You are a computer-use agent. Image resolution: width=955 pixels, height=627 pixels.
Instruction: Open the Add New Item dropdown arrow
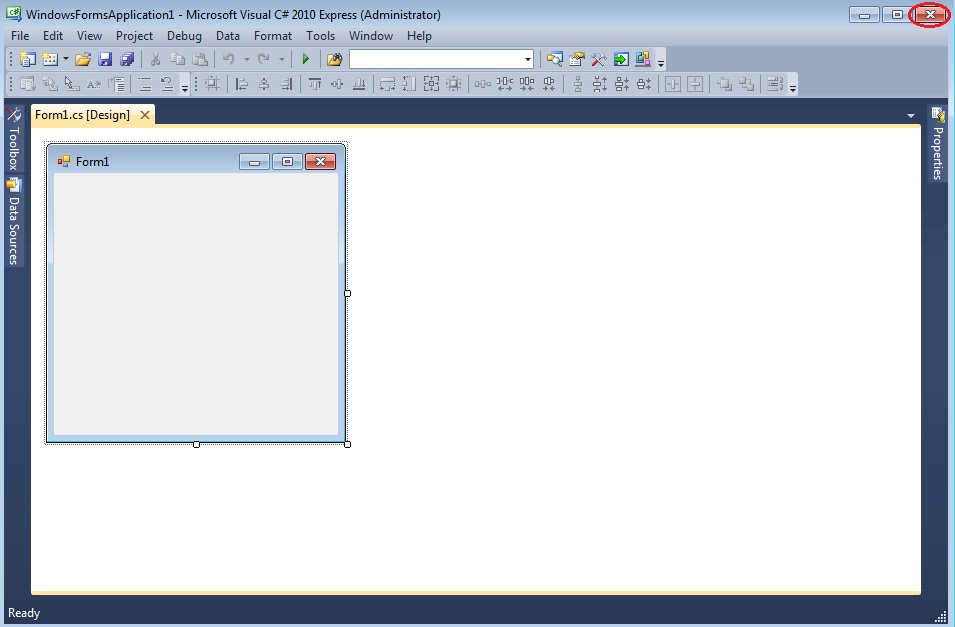coord(66,59)
